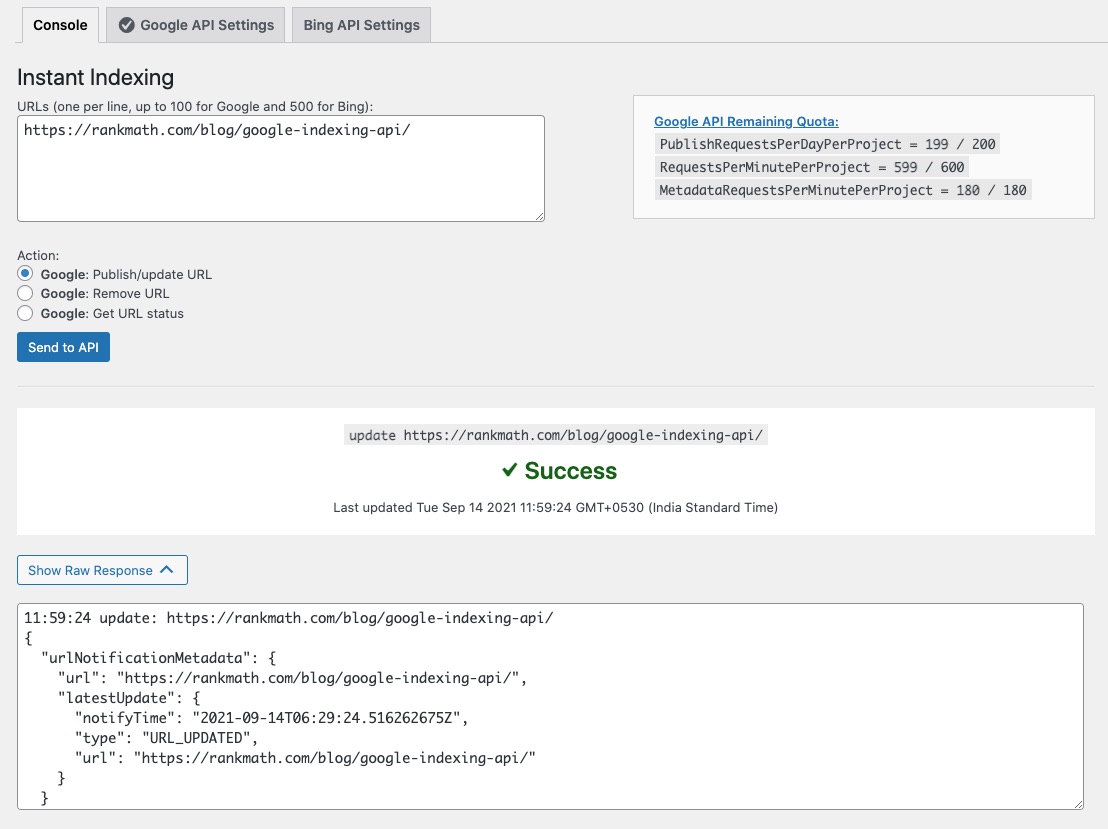The height and width of the screenshot is (829, 1108).
Task: Click the checkmark icon on Google API Settings tab
Action: (x=126, y=25)
